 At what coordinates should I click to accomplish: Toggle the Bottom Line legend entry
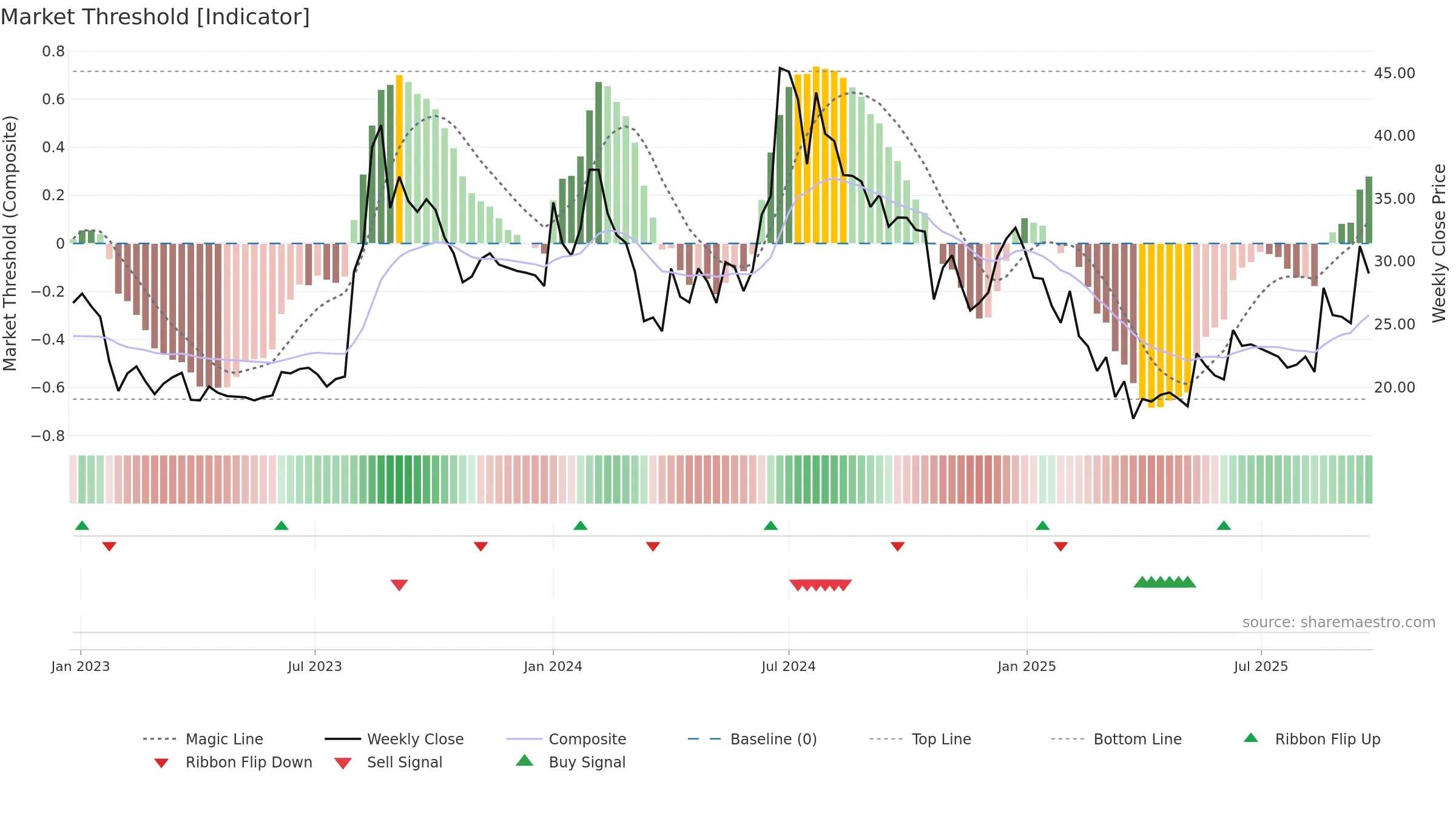[x=1116, y=739]
